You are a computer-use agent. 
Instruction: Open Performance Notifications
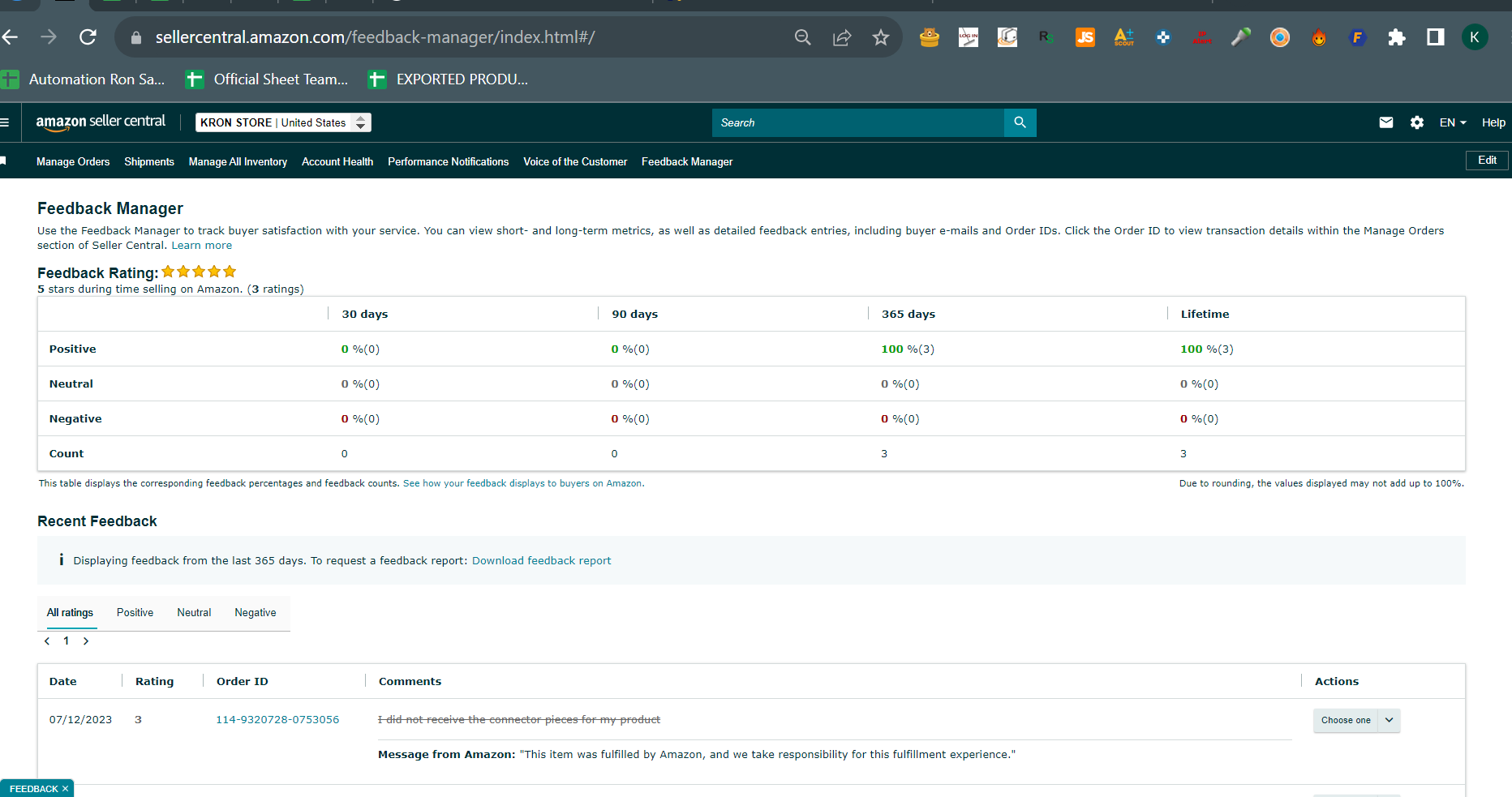coord(449,162)
